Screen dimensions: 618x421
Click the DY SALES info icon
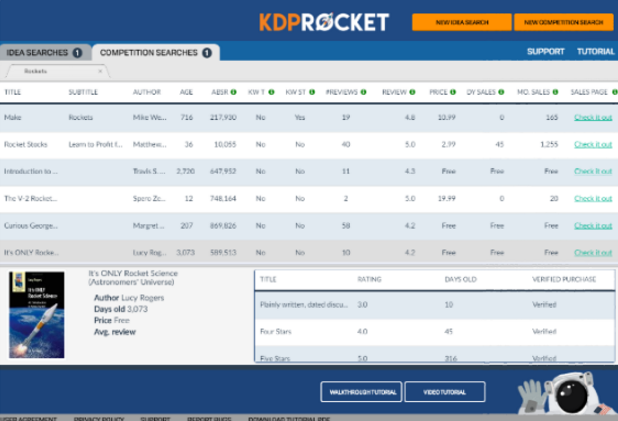[x=501, y=92]
